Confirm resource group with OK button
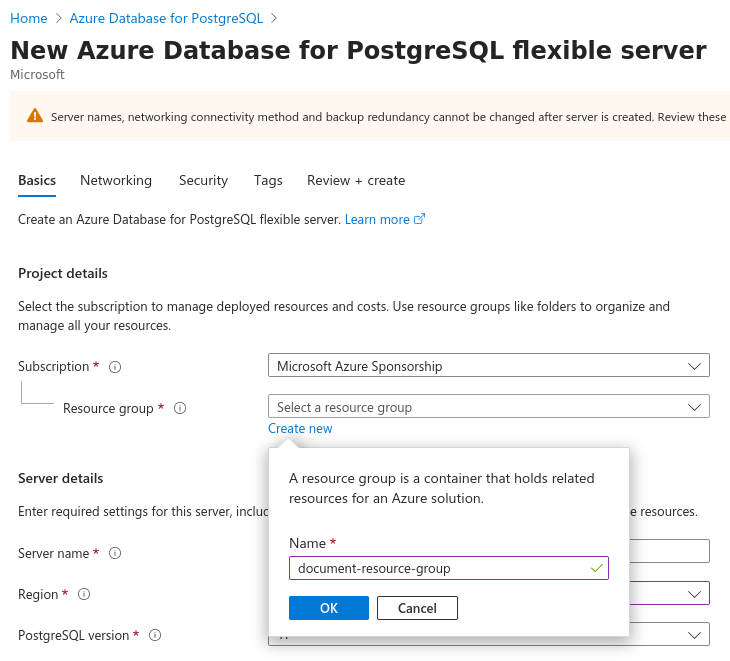The image size is (730, 661). (329, 608)
